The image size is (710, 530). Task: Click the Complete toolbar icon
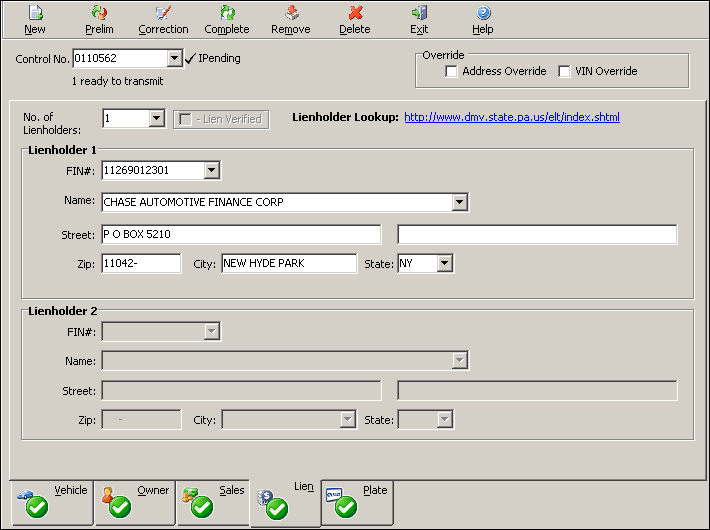pos(227,13)
